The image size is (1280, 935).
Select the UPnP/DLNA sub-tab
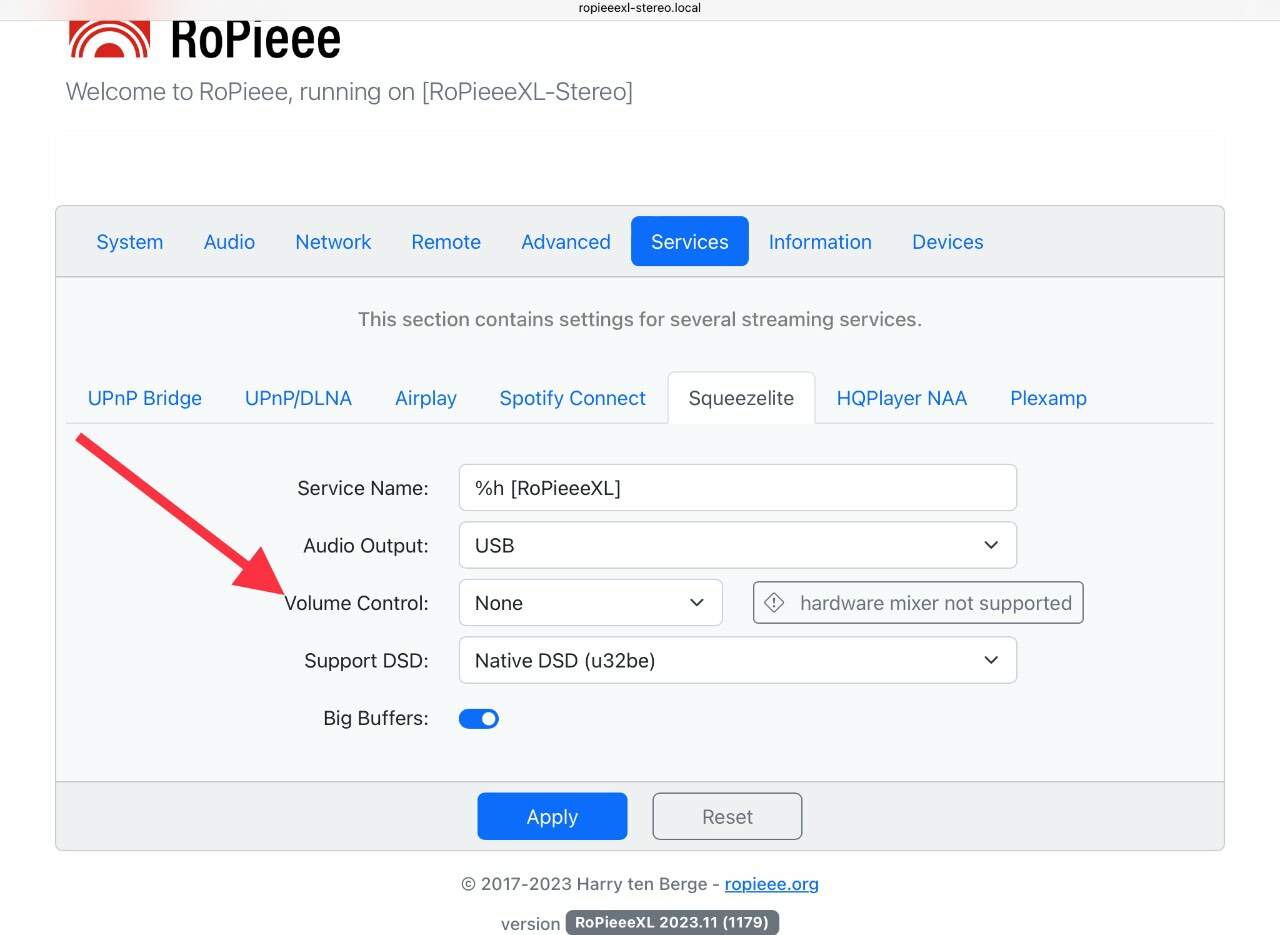click(x=298, y=398)
